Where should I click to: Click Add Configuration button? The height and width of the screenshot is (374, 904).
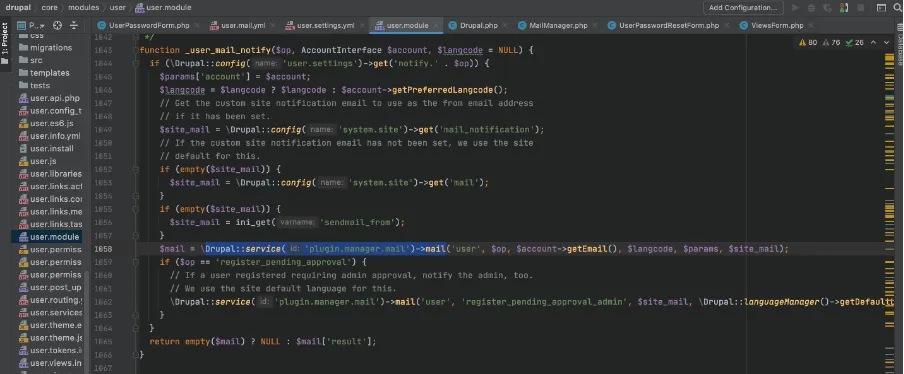743,7
